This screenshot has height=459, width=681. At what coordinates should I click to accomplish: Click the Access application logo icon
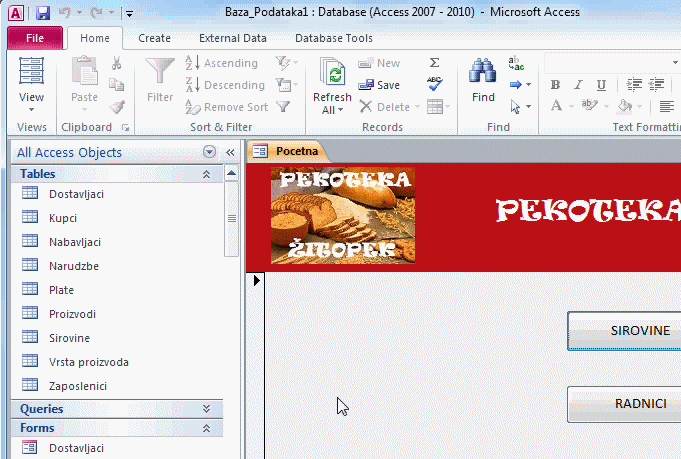(x=16, y=13)
